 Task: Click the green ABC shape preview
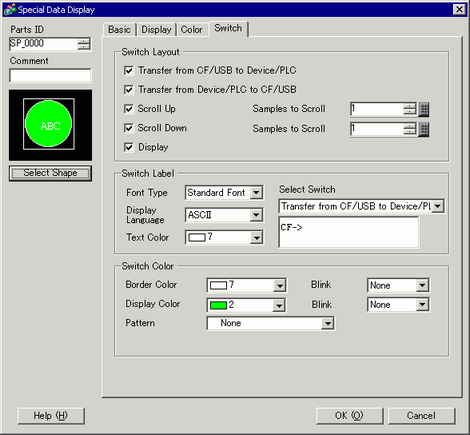click(49, 124)
